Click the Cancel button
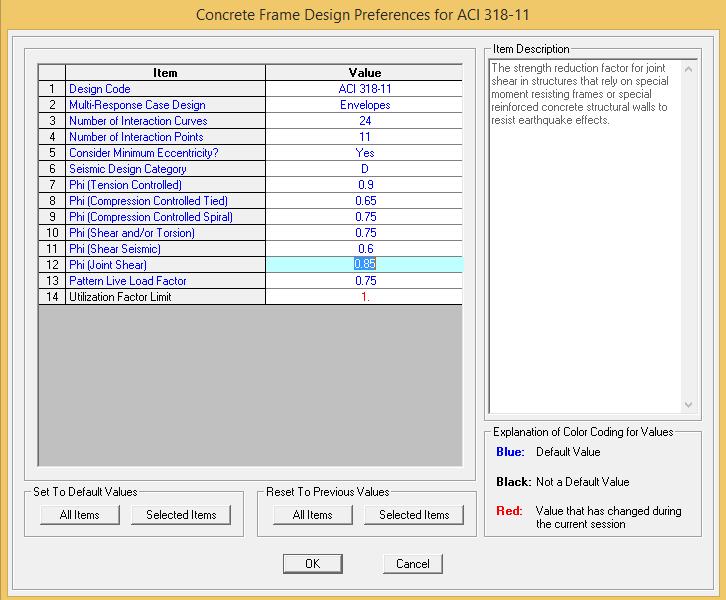 [x=413, y=563]
